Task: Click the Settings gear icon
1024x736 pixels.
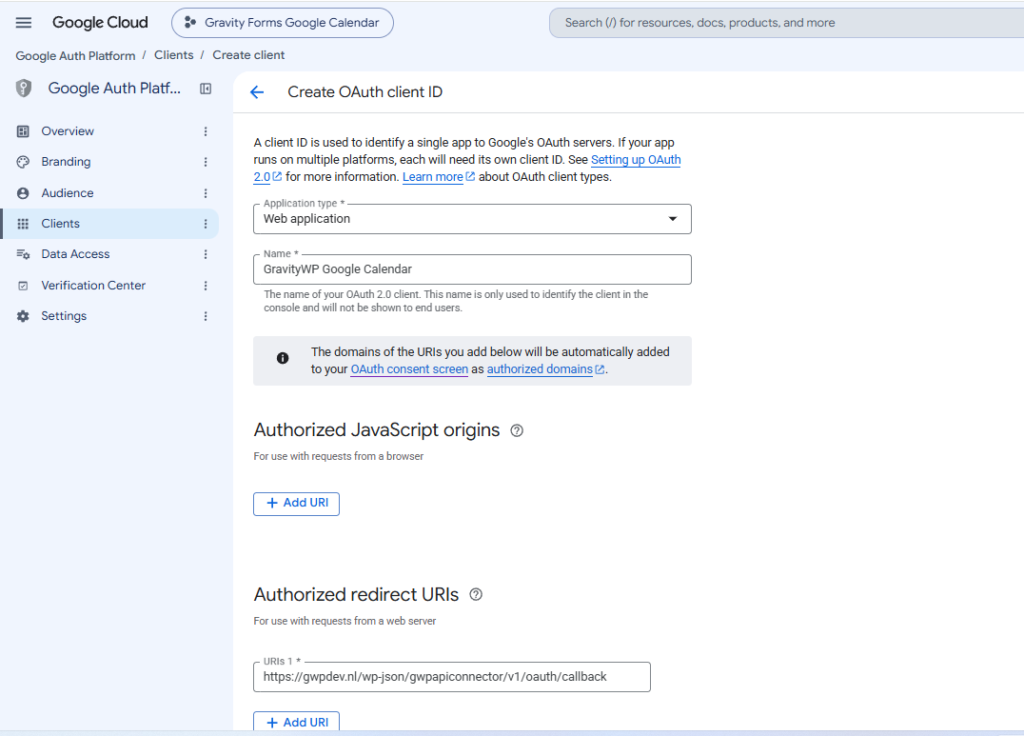Action: coord(23,316)
